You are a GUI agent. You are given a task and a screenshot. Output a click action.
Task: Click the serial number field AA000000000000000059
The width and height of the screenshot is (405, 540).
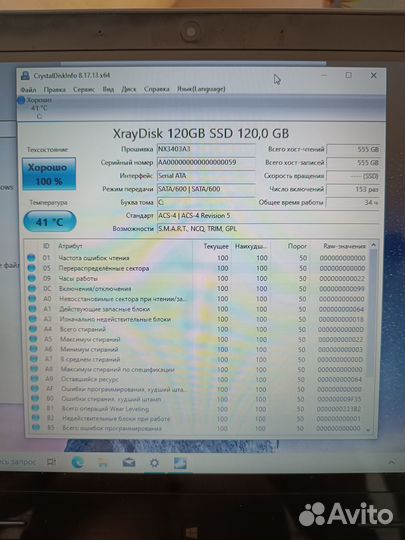tap(206, 162)
